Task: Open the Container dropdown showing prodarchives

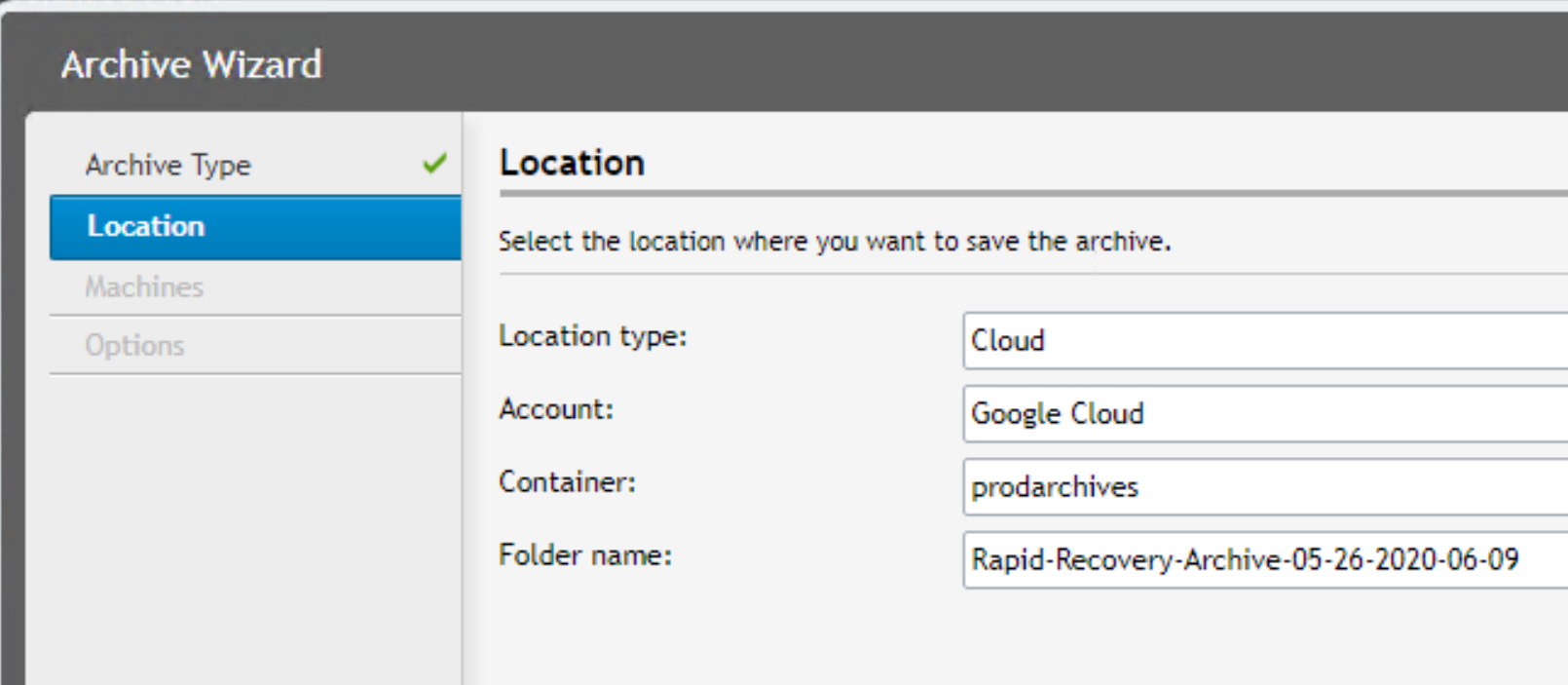Action: click(1265, 486)
